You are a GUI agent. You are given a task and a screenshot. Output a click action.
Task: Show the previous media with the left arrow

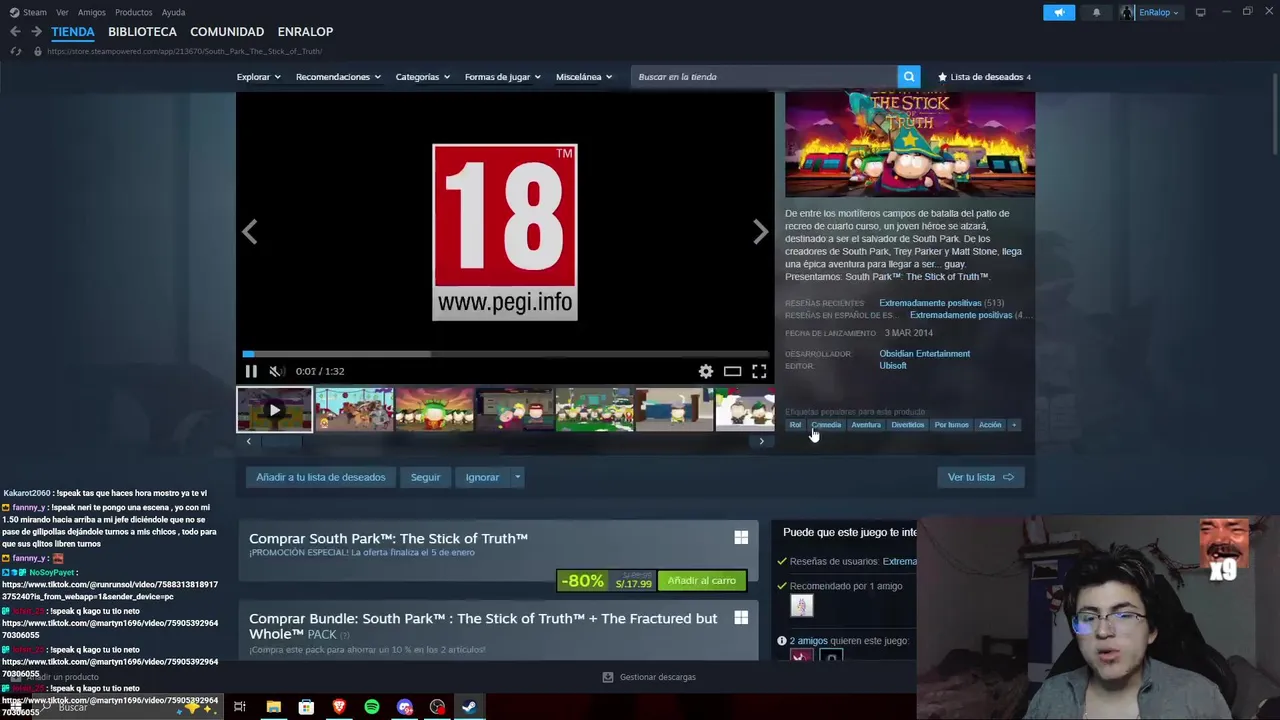click(x=250, y=232)
